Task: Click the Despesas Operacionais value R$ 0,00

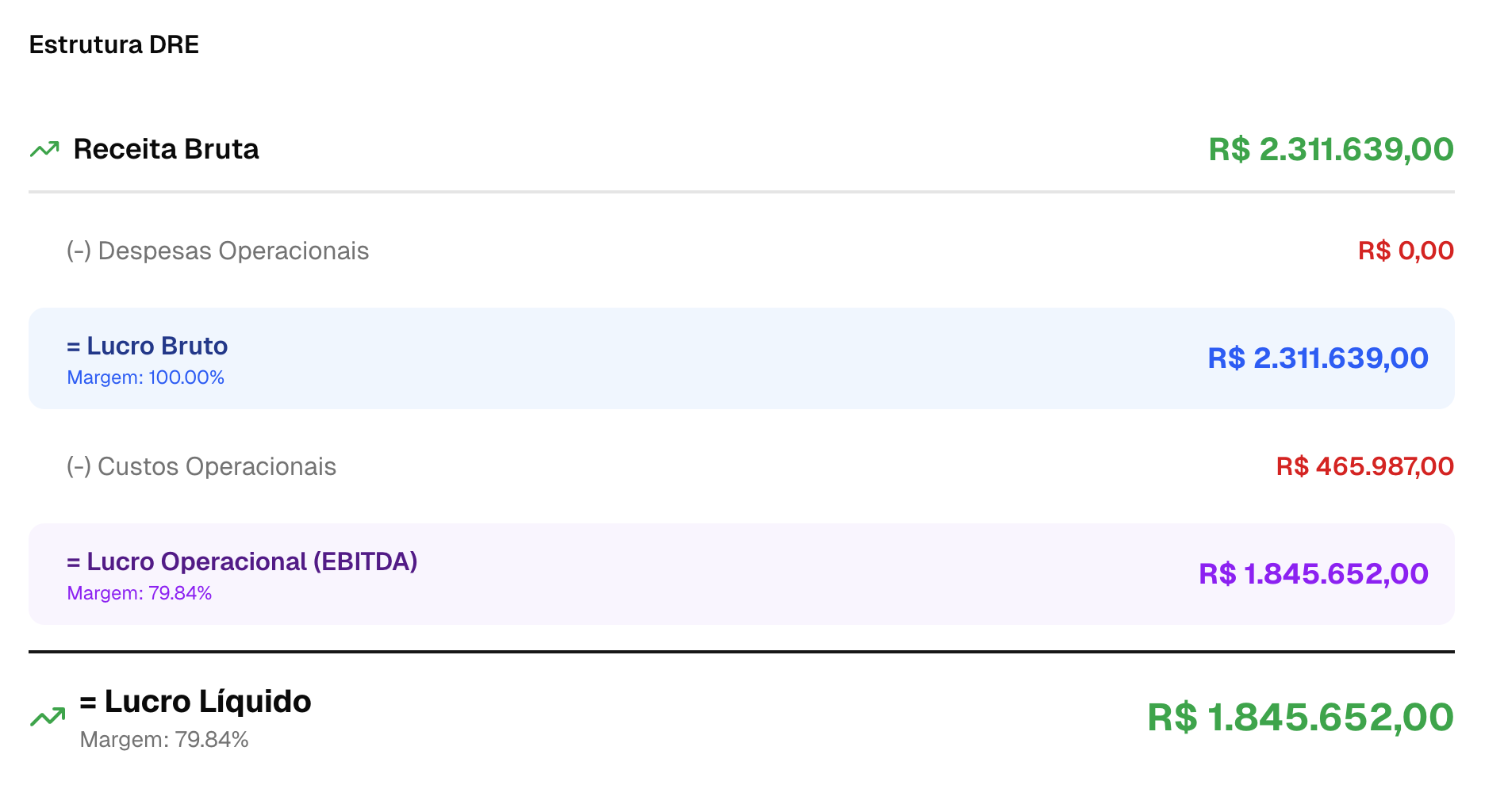Action: (x=1405, y=251)
